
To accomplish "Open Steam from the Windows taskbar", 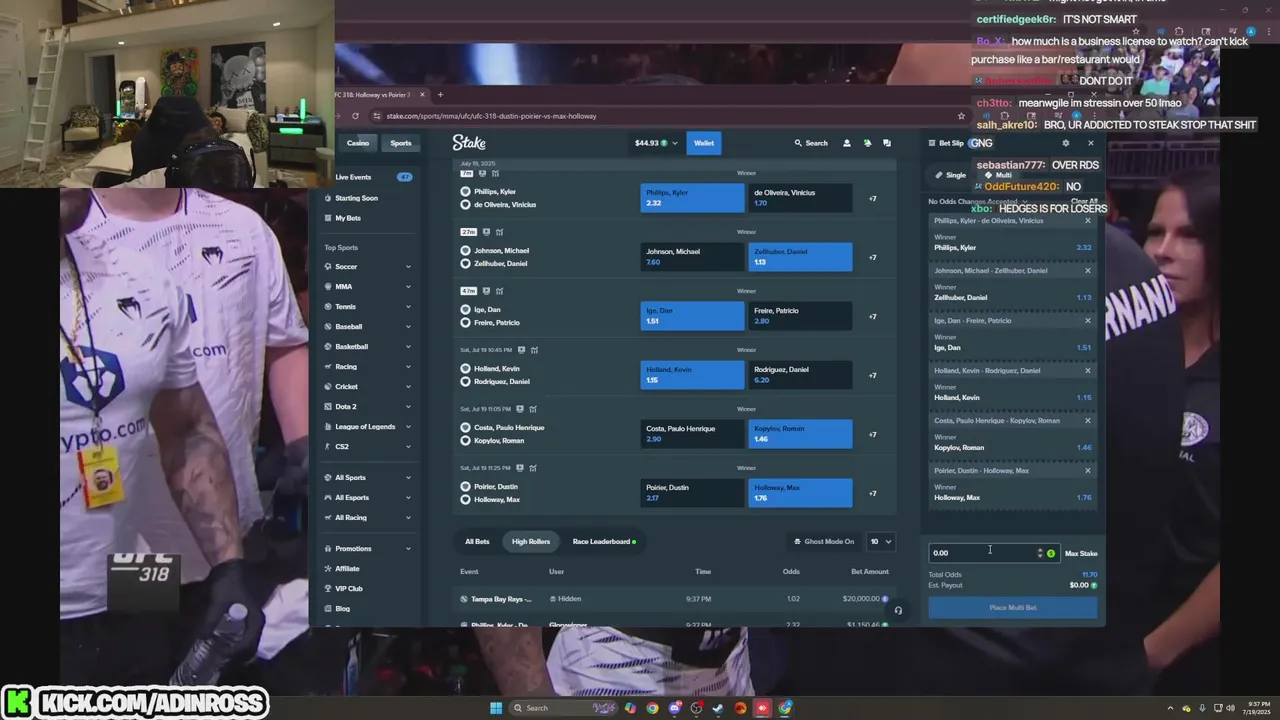I will point(718,708).
